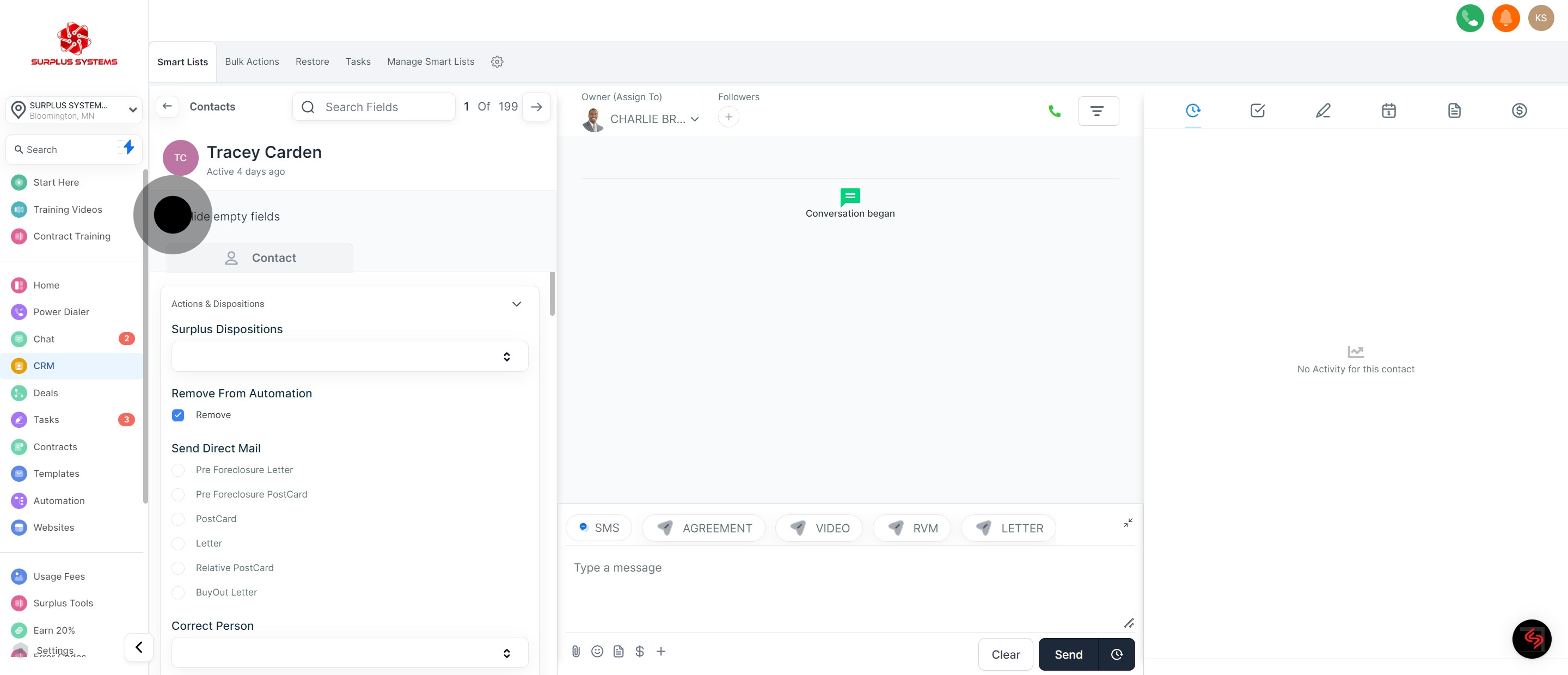1568x675 pixels.
Task: Open the emoji picker icon
Action: [597, 651]
